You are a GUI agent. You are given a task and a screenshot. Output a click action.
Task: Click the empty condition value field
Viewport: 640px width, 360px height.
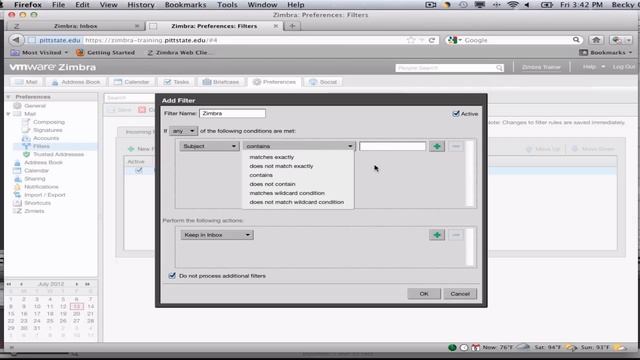pyautogui.click(x=392, y=146)
